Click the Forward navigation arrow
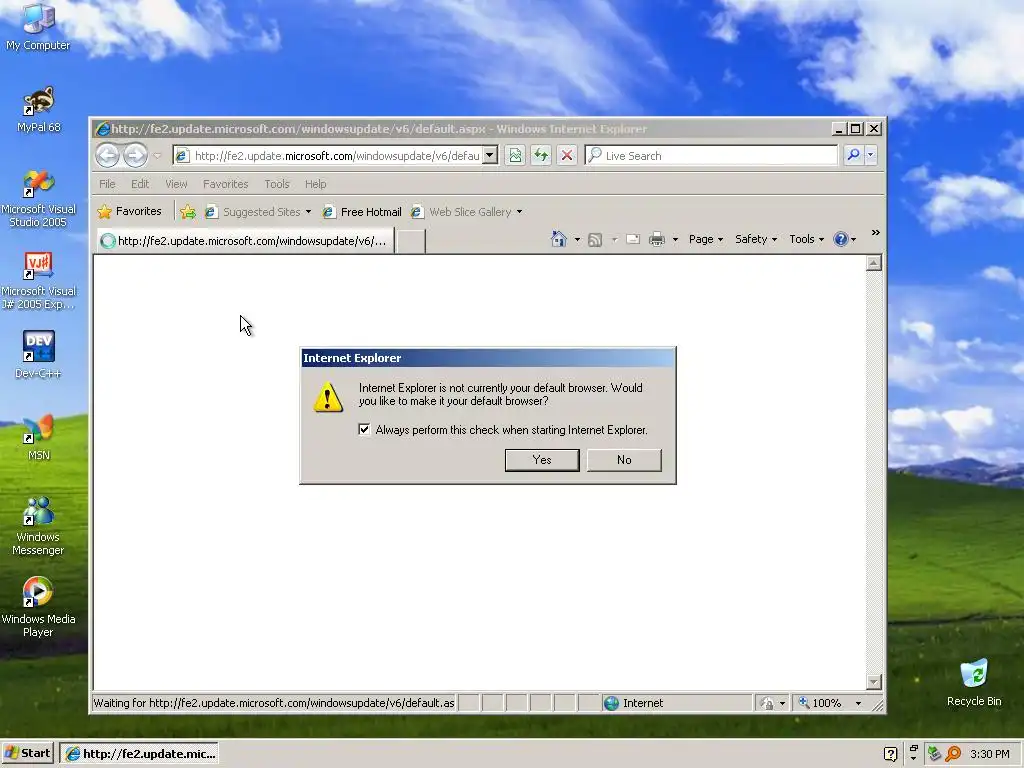The height and width of the screenshot is (768, 1024). coord(135,155)
